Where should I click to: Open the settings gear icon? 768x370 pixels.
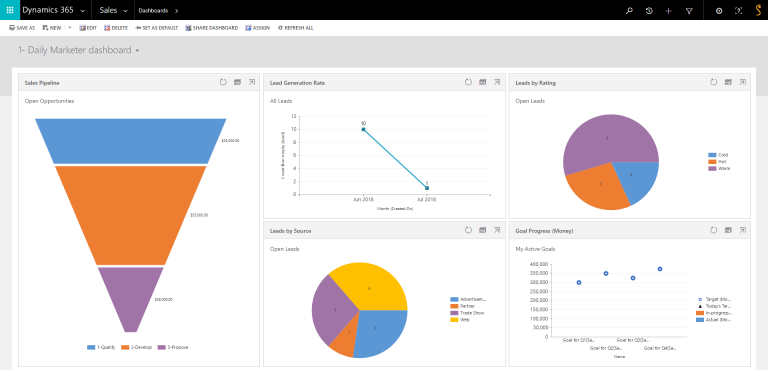pyautogui.click(x=719, y=10)
